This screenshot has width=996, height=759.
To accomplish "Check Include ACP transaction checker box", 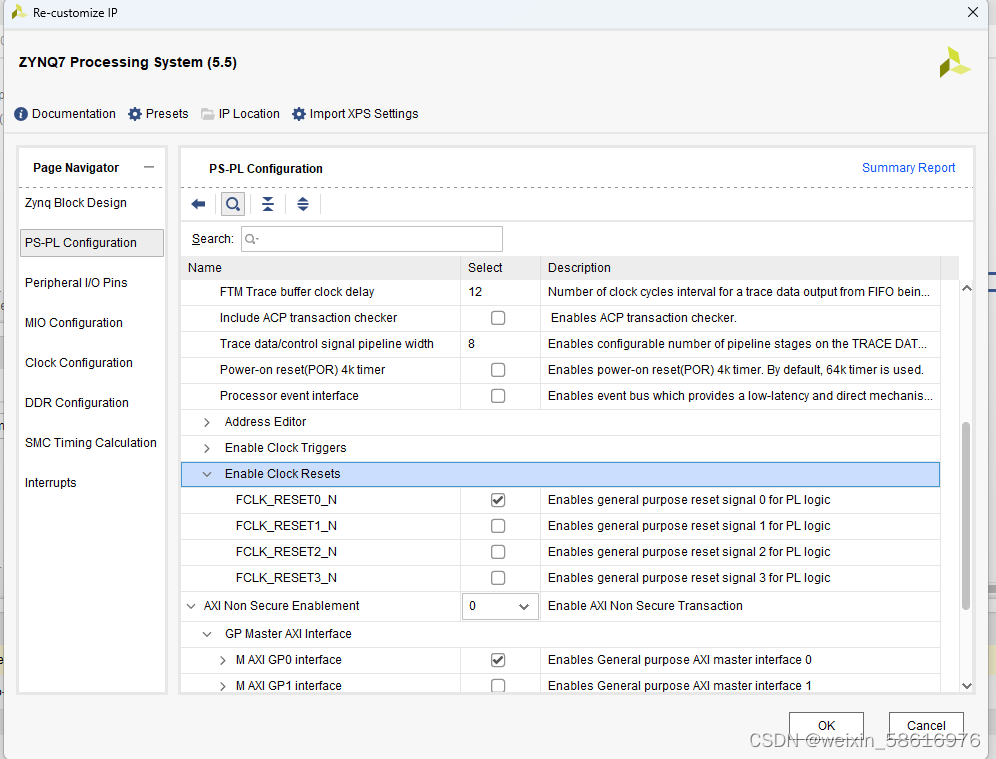I will point(498,318).
